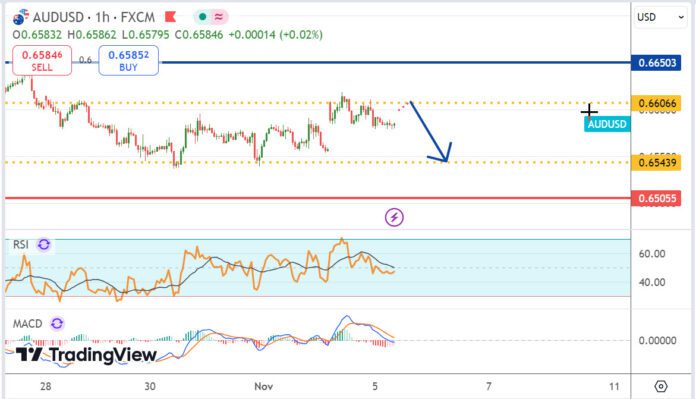Click the 30 date on time axis
This screenshot has width=696, height=399.
[150, 387]
